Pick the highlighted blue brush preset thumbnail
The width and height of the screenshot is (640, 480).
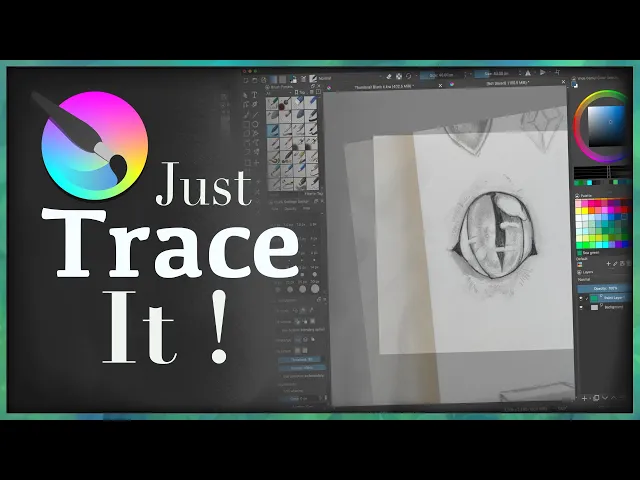coord(273,131)
